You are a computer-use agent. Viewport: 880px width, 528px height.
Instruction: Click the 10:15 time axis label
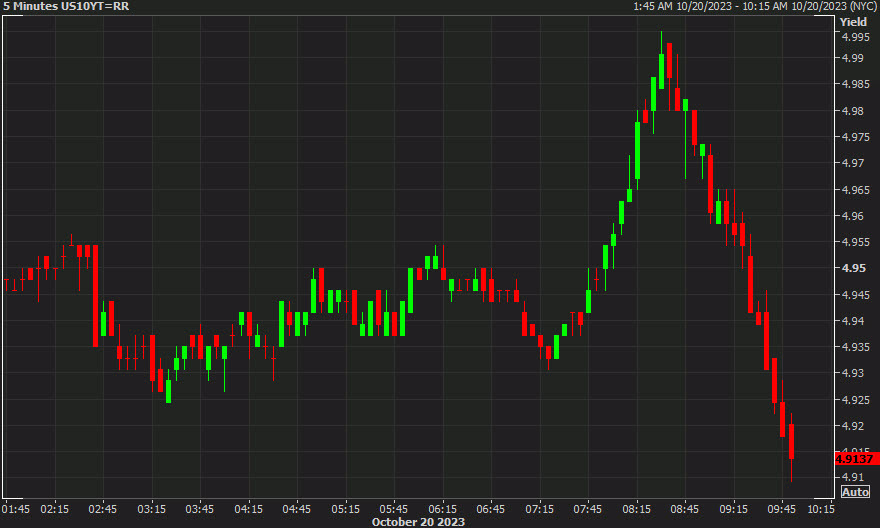pos(821,509)
